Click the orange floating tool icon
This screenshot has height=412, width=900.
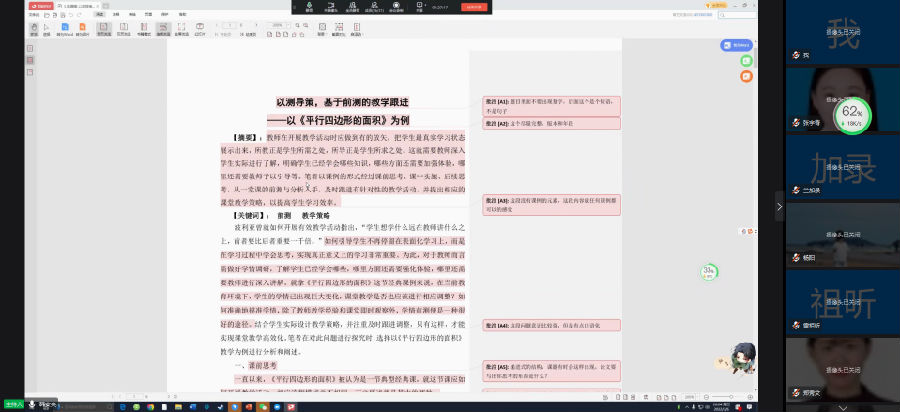746,76
